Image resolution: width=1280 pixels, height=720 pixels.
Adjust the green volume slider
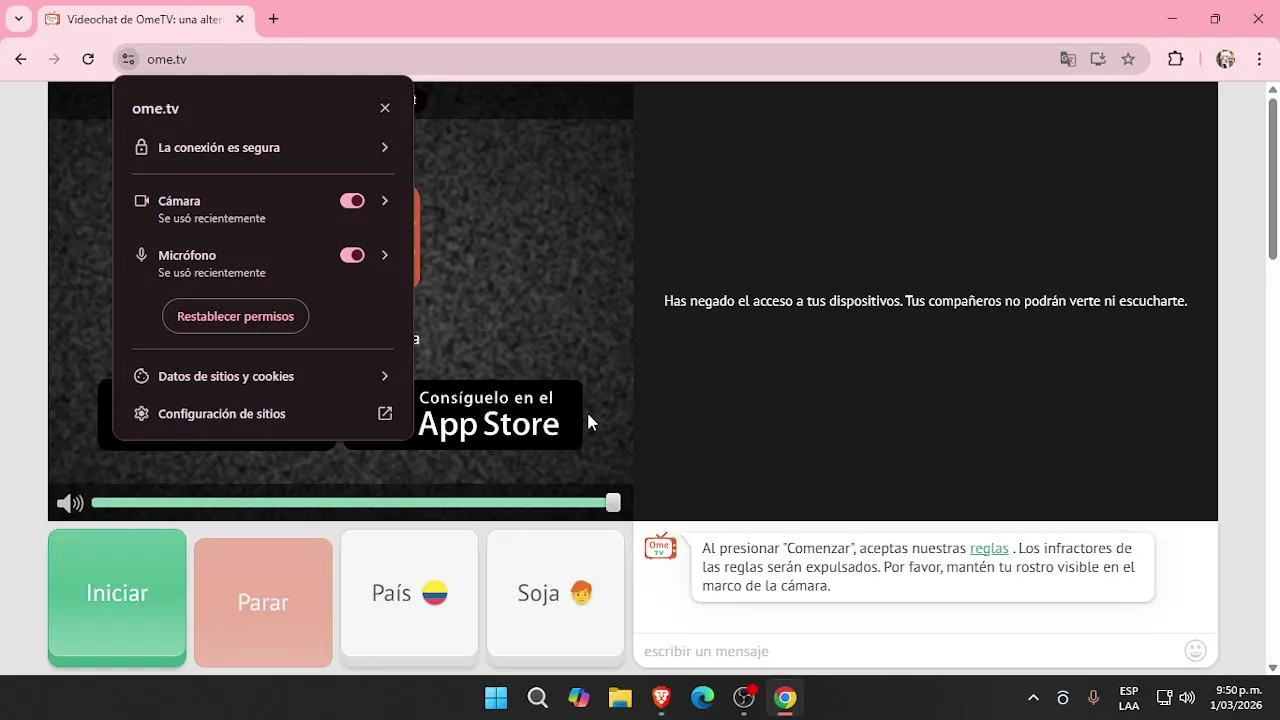[x=355, y=503]
